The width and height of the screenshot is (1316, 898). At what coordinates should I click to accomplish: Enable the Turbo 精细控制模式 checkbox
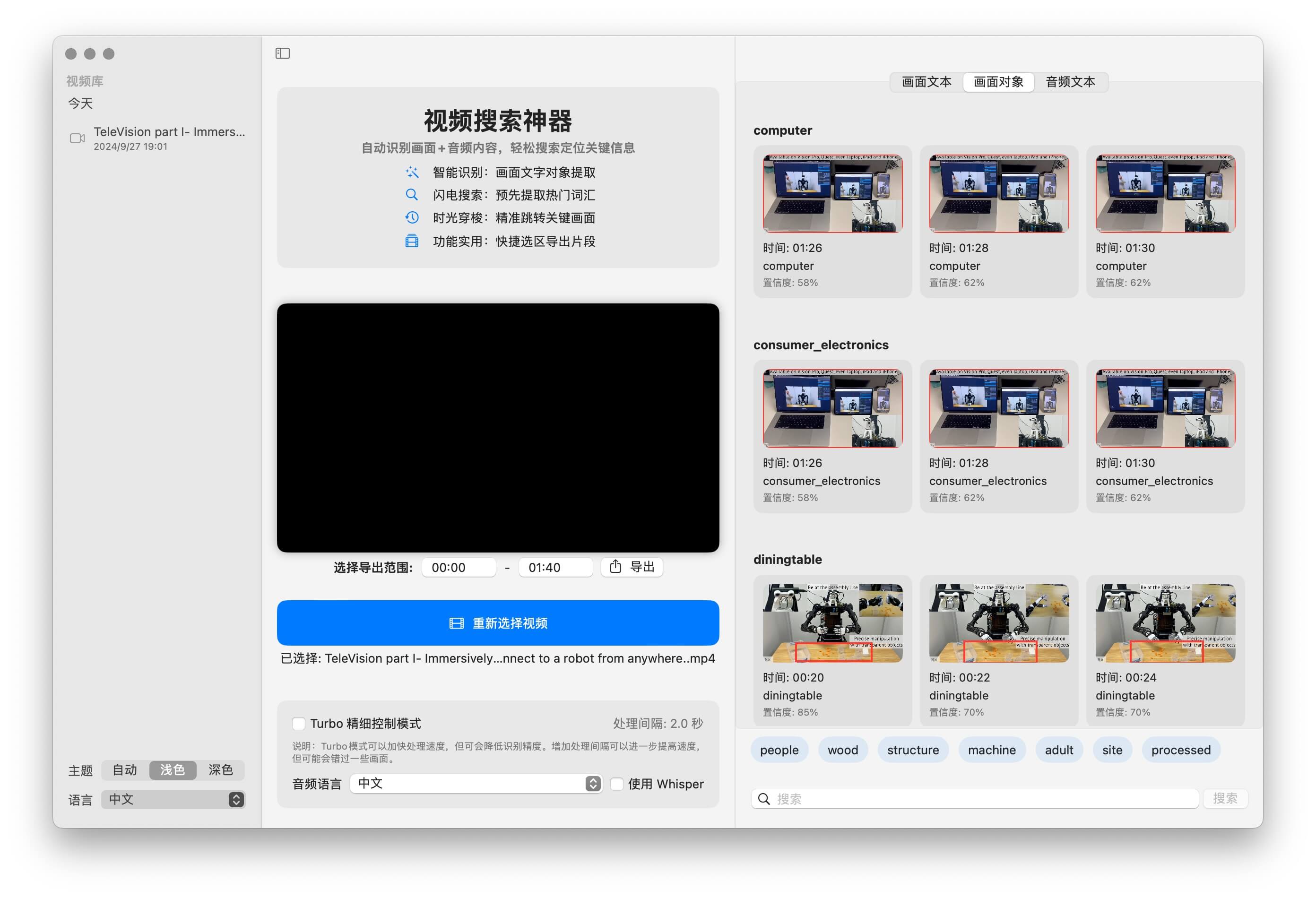click(298, 724)
